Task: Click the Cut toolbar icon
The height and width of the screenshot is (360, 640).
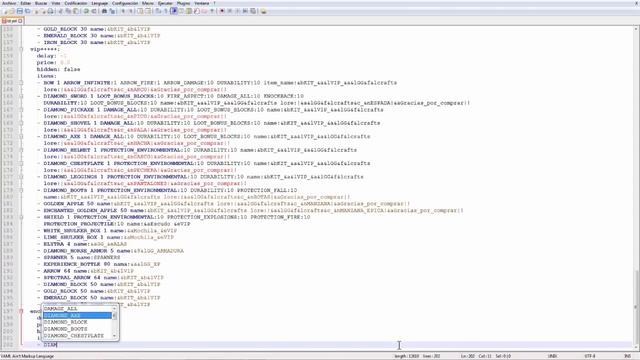Action: click(x=60, y=11)
